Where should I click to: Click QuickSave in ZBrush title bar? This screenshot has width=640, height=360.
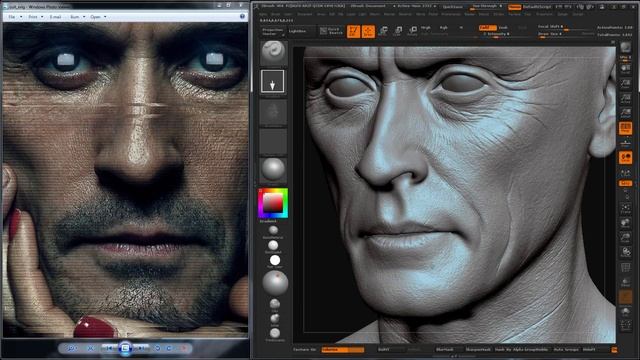452,7
